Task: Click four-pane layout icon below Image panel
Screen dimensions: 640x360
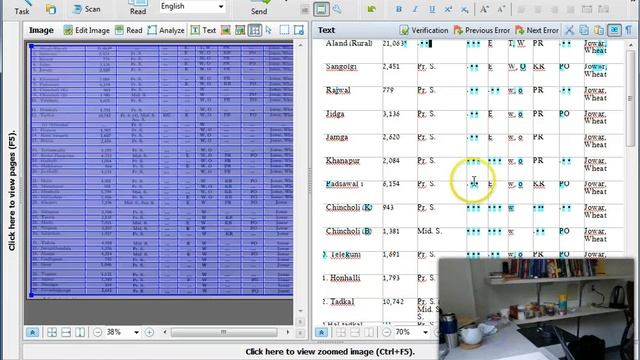Action: tap(52, 332)
